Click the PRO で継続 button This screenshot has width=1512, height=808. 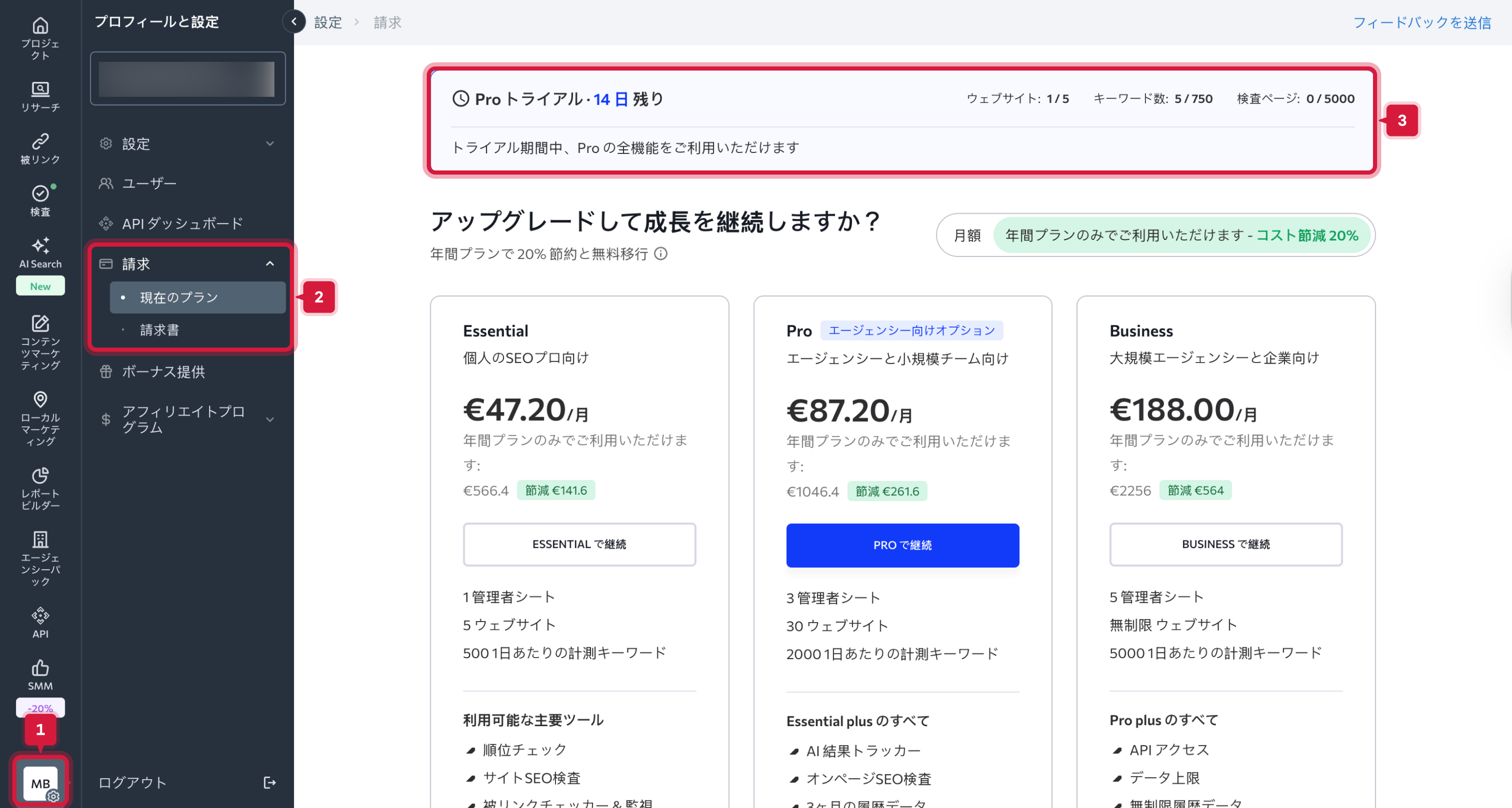pos(902,545)
